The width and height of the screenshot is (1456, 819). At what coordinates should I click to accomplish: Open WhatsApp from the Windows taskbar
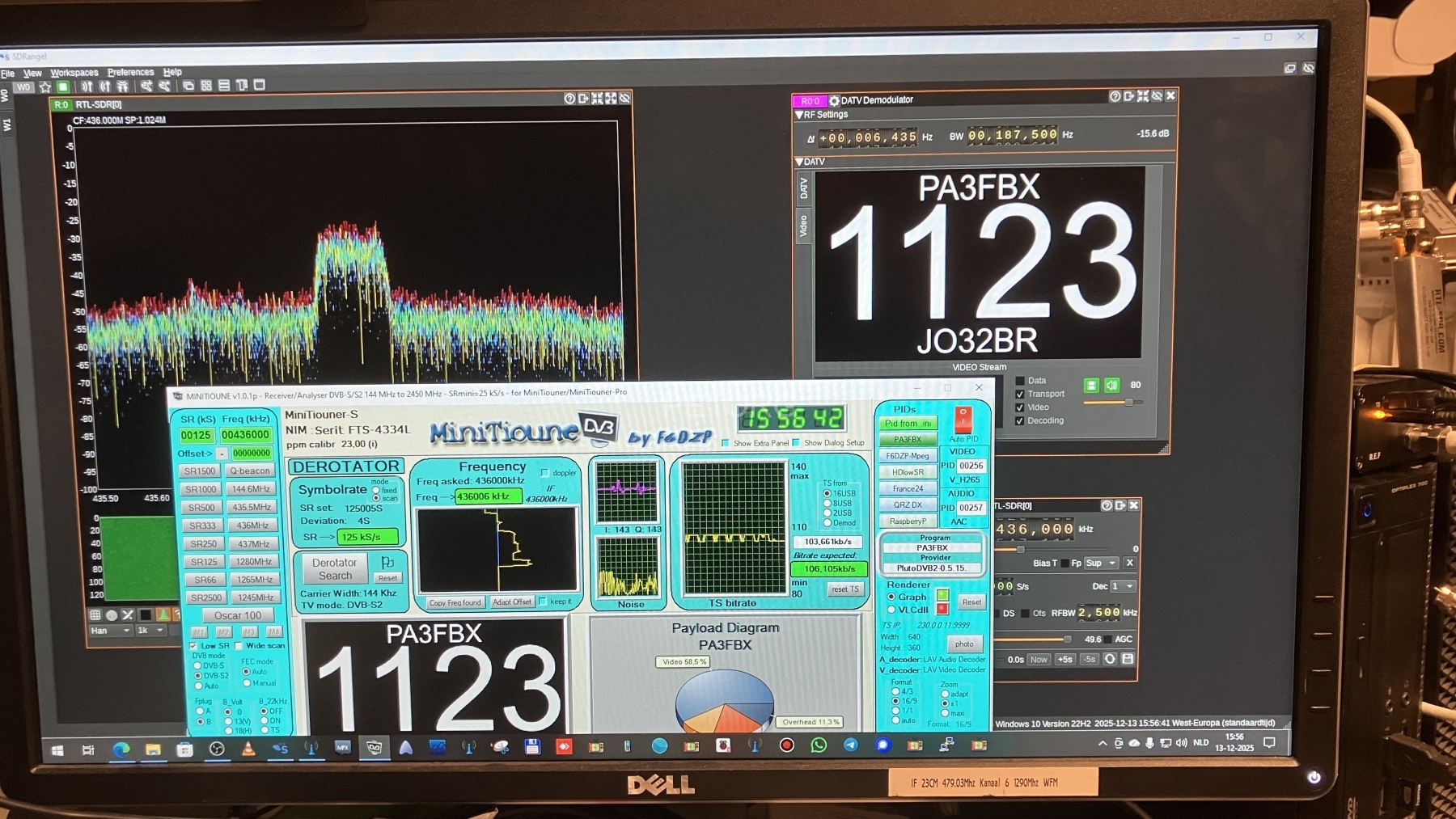(x=819, y=745)
